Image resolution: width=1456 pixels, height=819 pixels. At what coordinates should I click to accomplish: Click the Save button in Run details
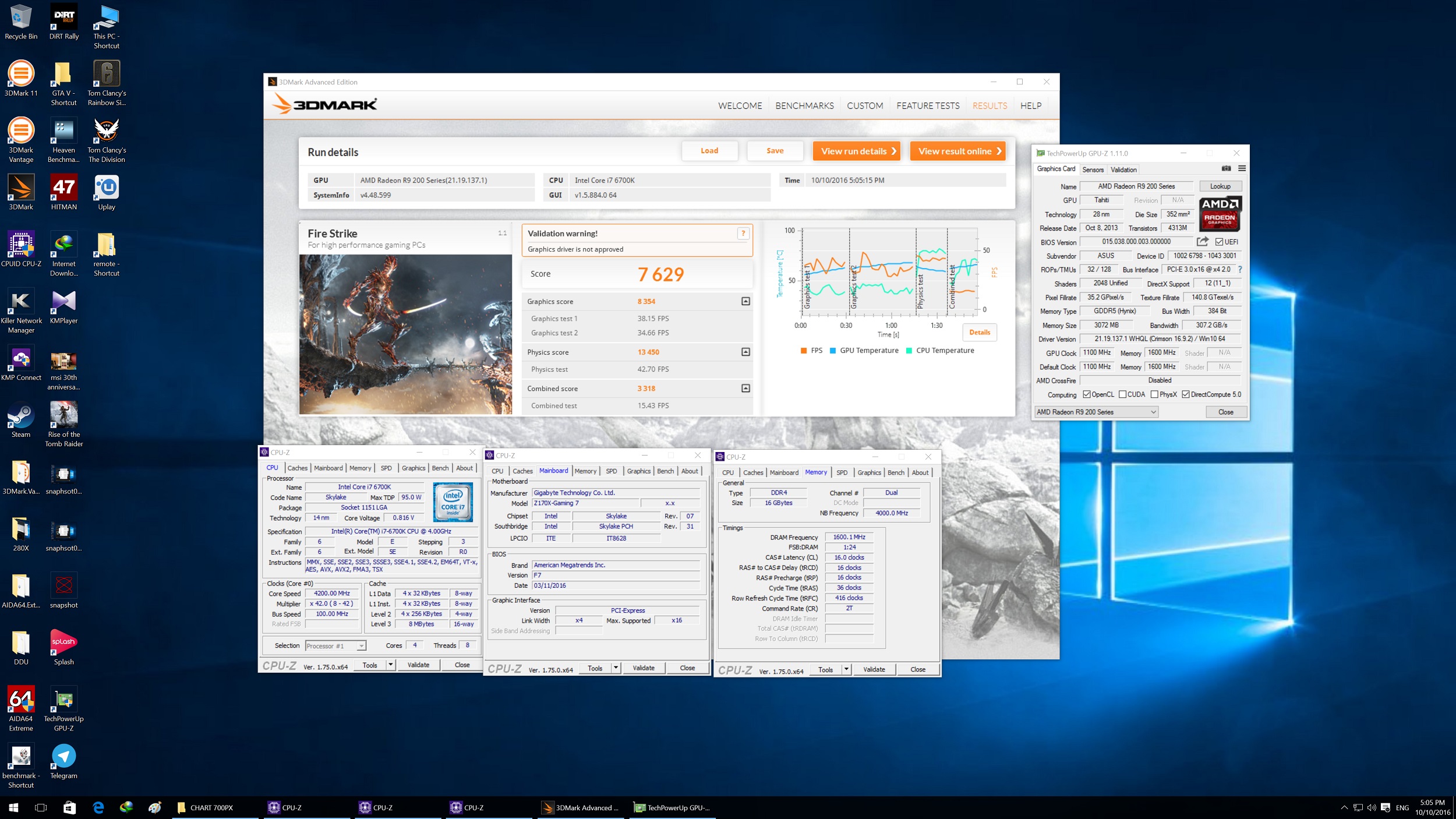click(775, 151)
